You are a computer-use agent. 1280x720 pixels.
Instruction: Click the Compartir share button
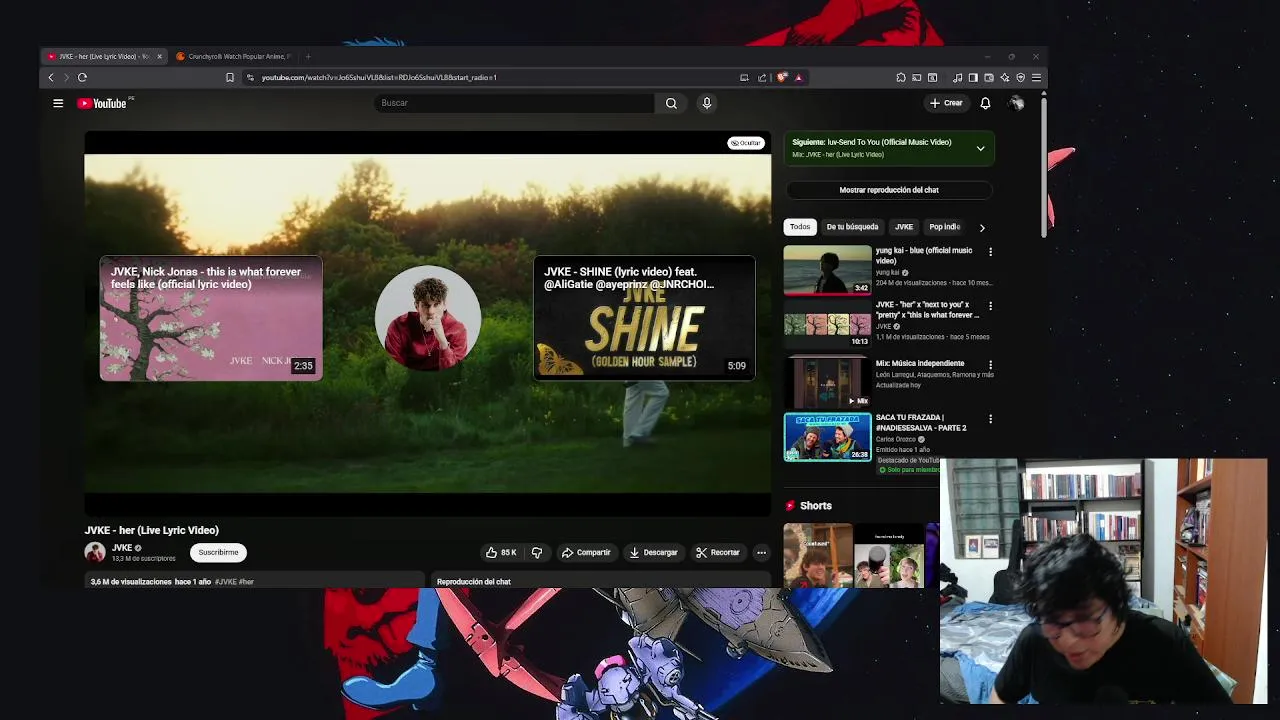586,552
